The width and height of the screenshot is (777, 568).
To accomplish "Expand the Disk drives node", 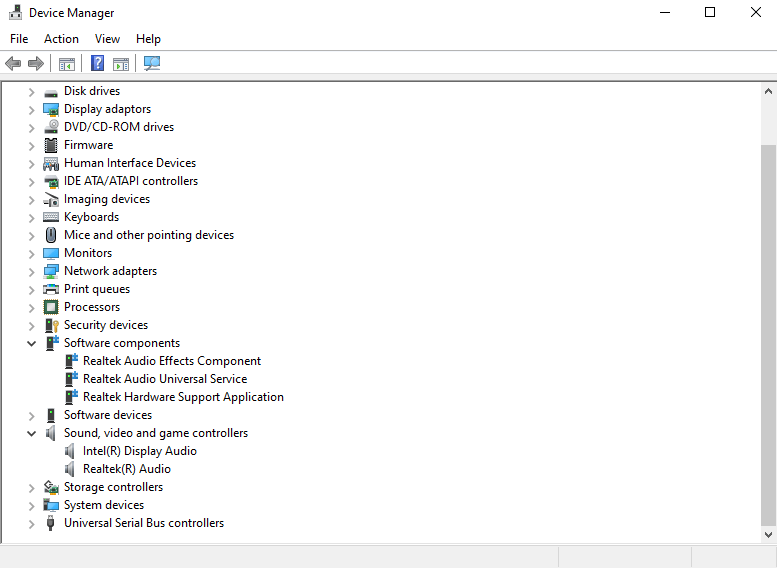I will pos(31,92).
